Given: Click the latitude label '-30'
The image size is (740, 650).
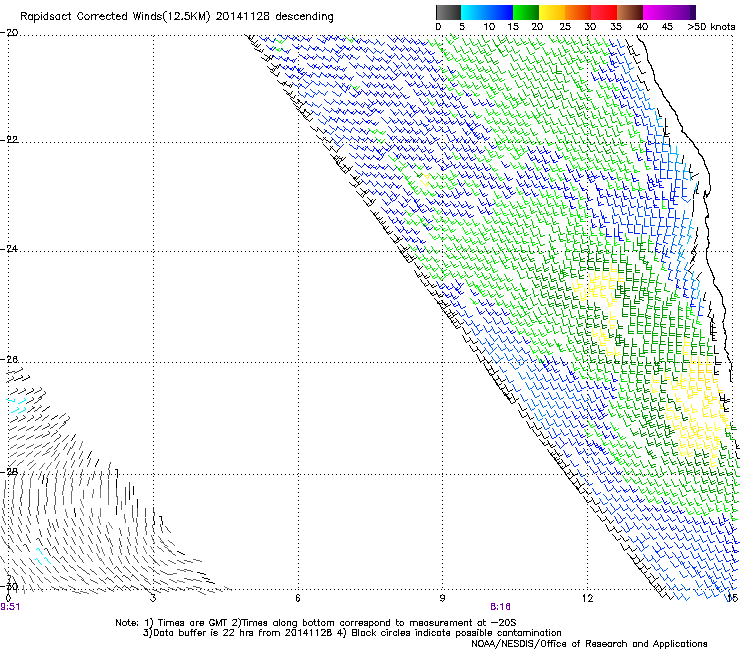Looking at the screenshot, I should (x=9, y=586).
